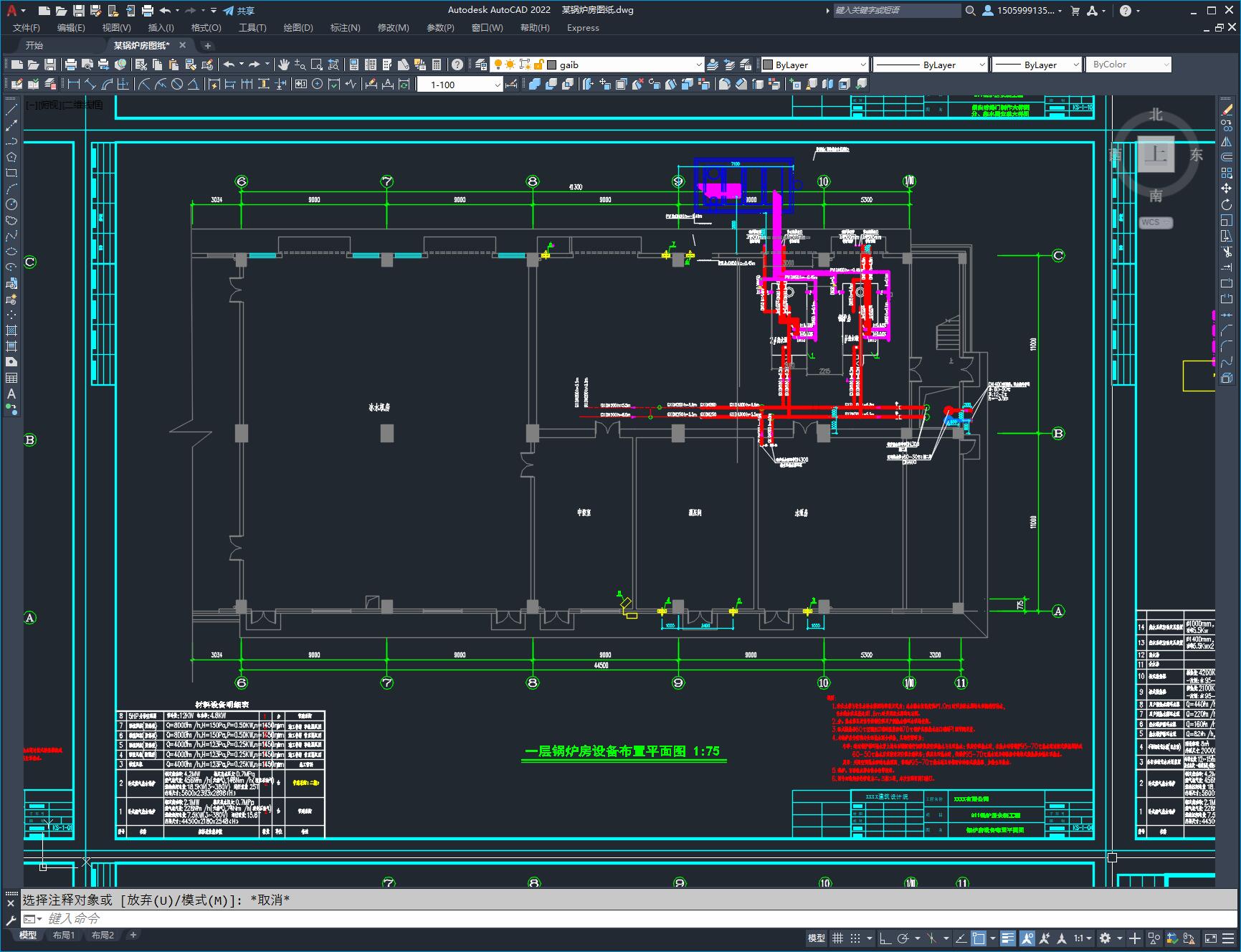Click the 模型 button in status bar
Viewport: 1241px width, 952px height.
[x=817, y=938]
